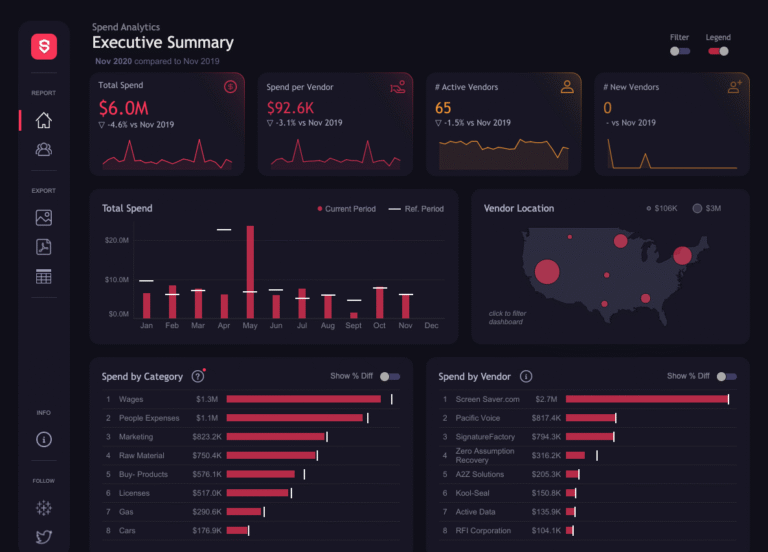The image size is (768, 552).
Task: Open the Home report icon
Action: tap(44, 120)
